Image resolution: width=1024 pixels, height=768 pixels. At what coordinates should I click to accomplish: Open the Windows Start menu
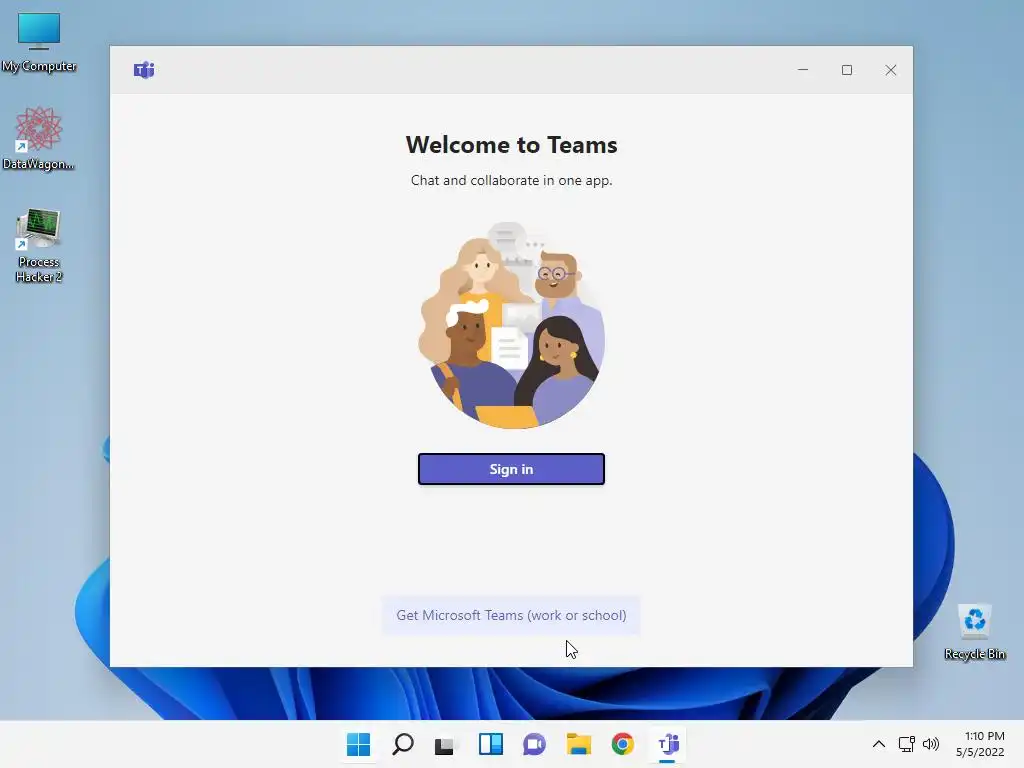(359, 744)
